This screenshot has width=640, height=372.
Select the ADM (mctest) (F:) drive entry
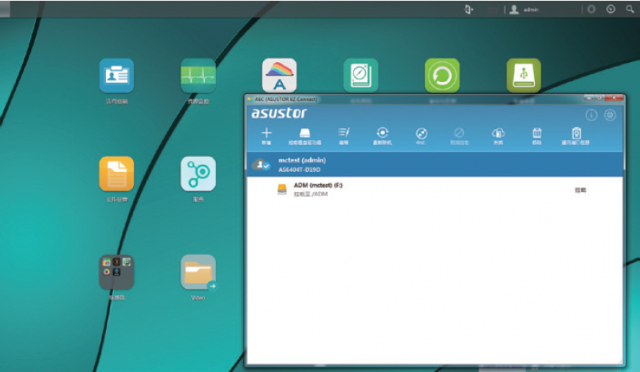point(435,189)
